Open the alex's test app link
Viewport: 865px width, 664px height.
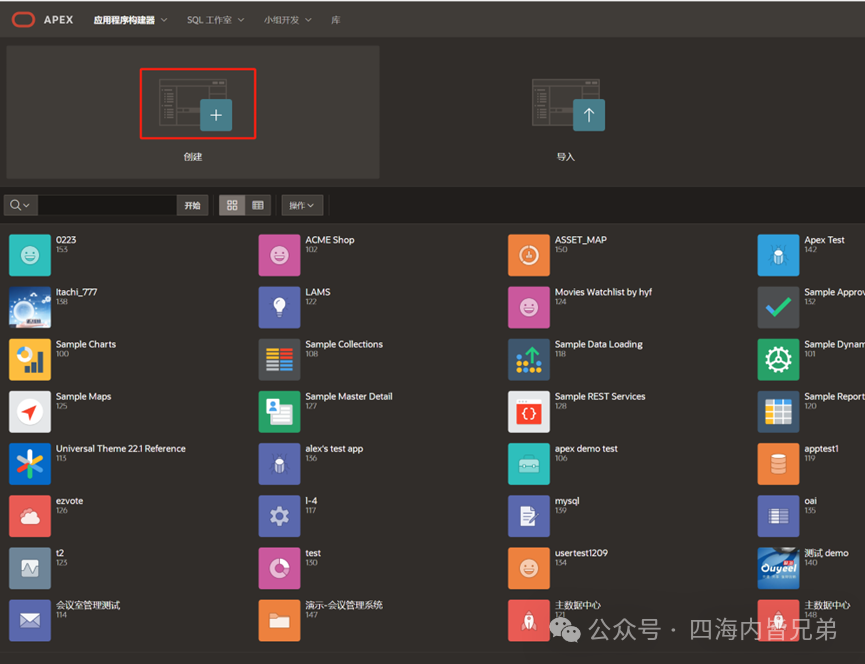[334, 448]
